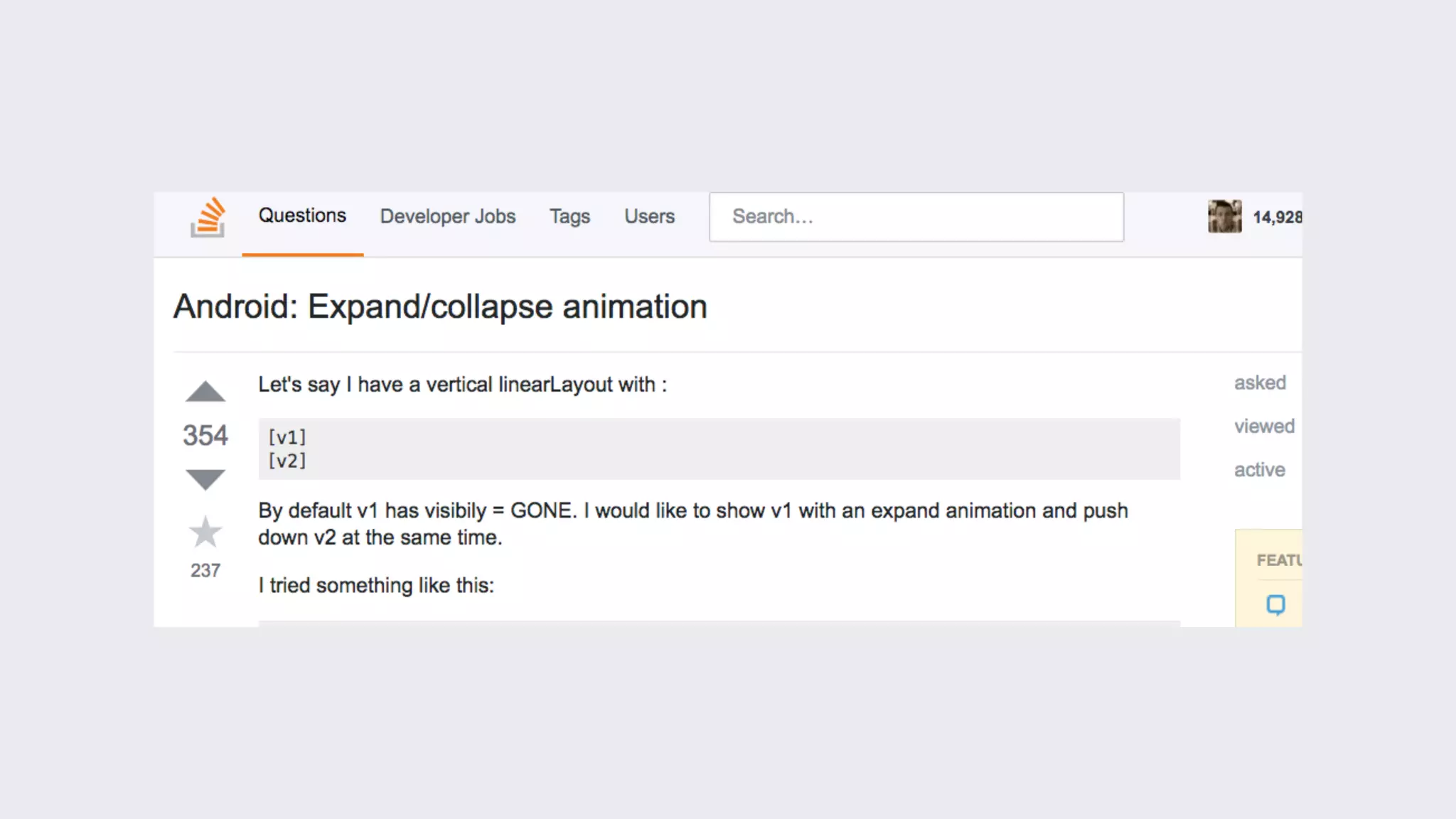The height and width of the screenshot is (819, 1456).
Task: Switch to the Questions tab
Action: tap(302, 215)
